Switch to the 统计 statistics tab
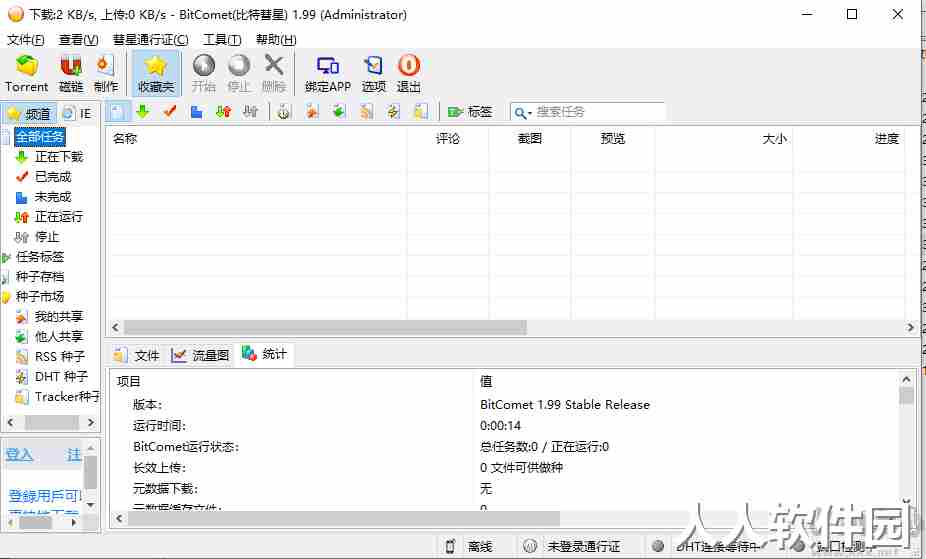 click(264, 354)
